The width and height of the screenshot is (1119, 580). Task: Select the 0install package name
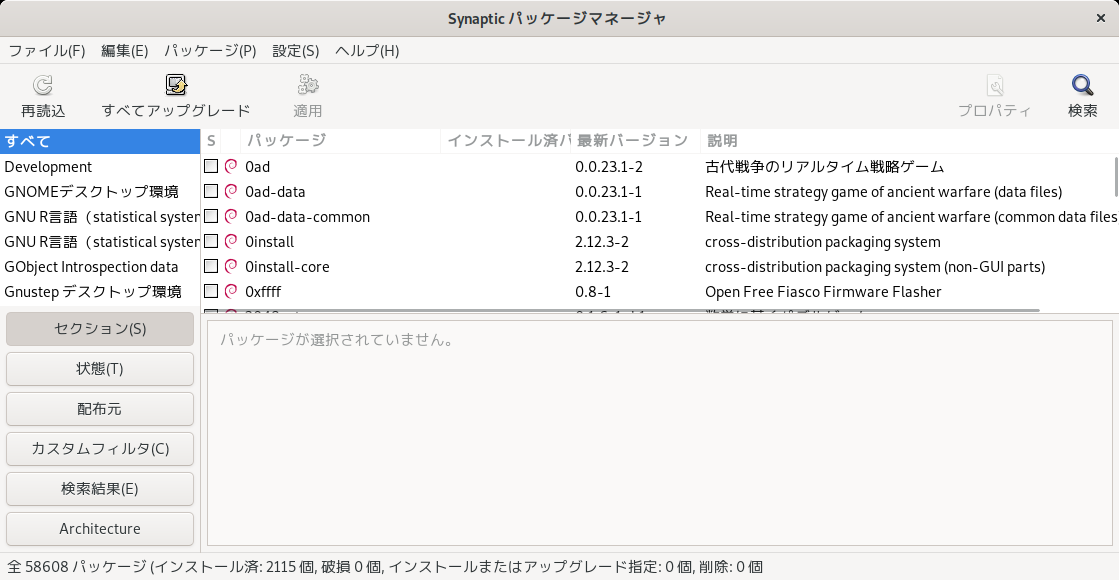click(270, 242)
